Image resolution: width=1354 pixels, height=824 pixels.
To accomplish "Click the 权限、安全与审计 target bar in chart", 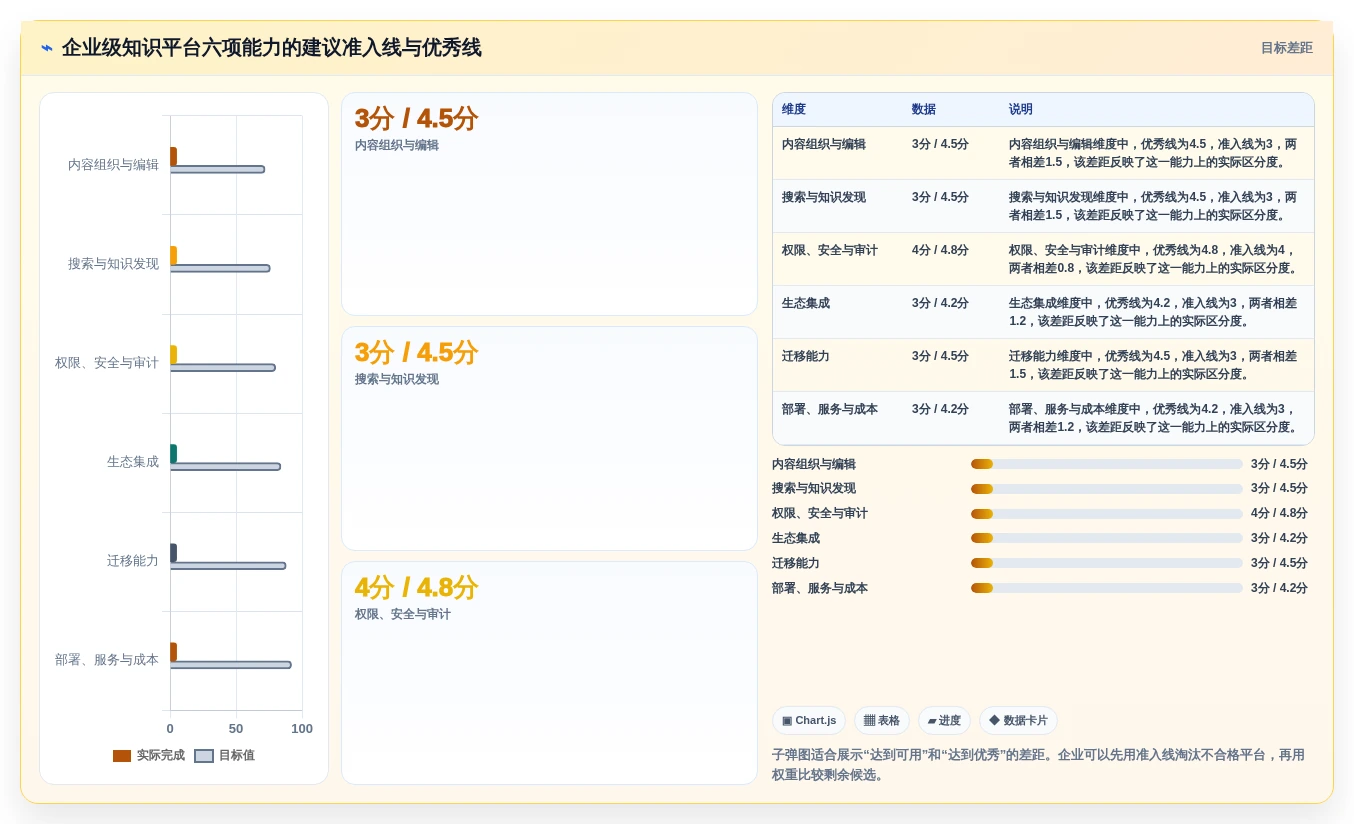I will pyautogui.click(x=223, y=367).
